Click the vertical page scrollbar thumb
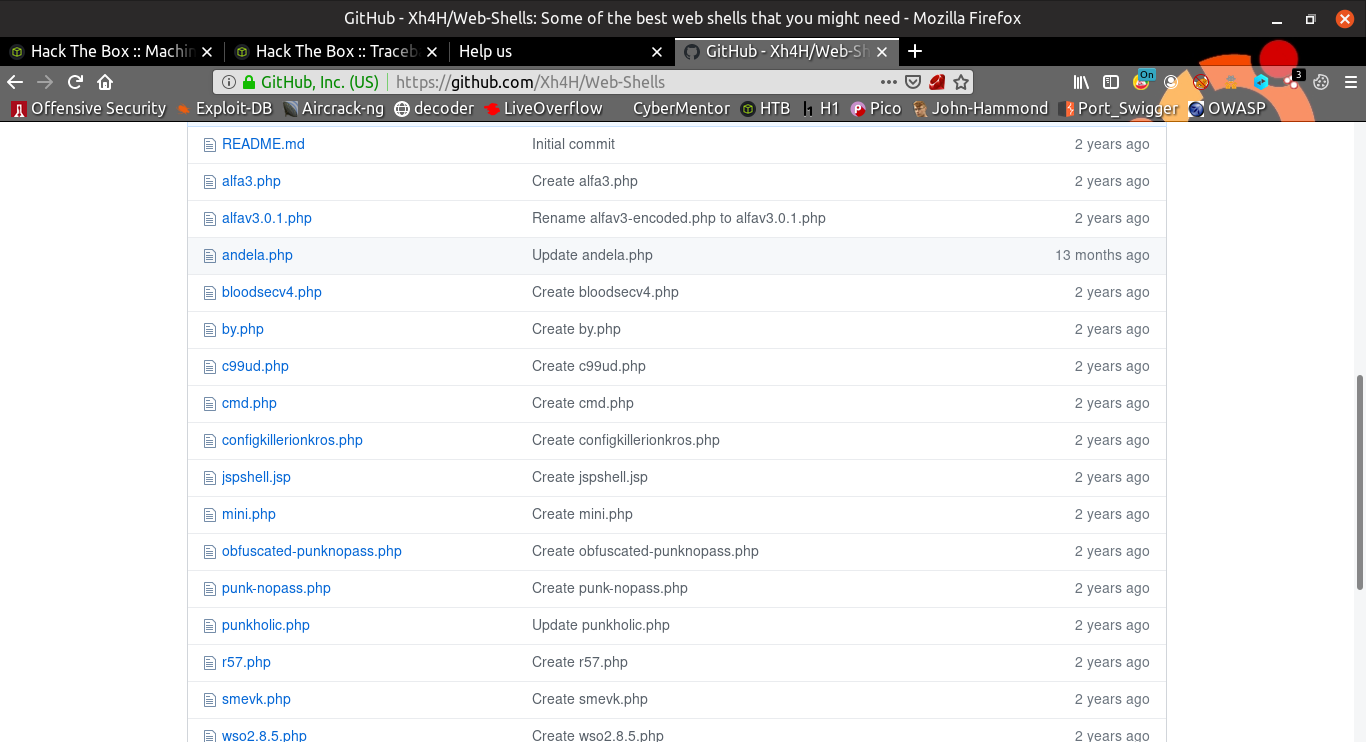 [1359, 482]
